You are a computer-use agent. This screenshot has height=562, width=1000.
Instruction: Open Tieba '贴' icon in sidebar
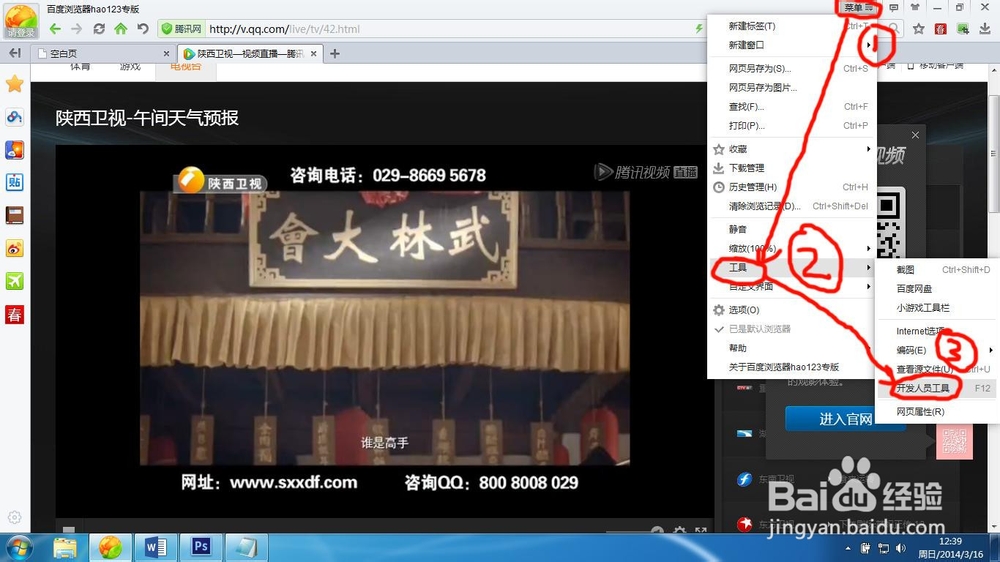(x=14, y=182)
